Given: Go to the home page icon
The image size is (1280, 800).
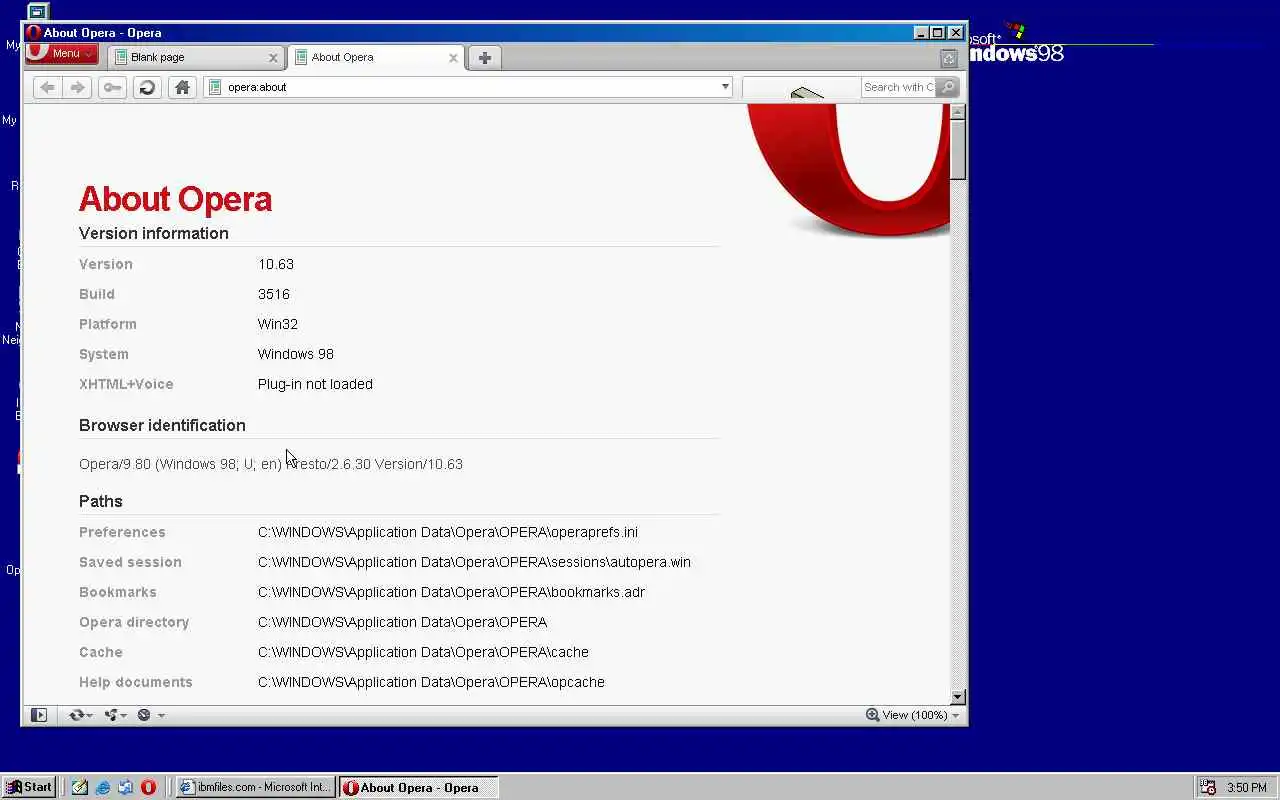Looking at the screenshot, I should point(182,87).
